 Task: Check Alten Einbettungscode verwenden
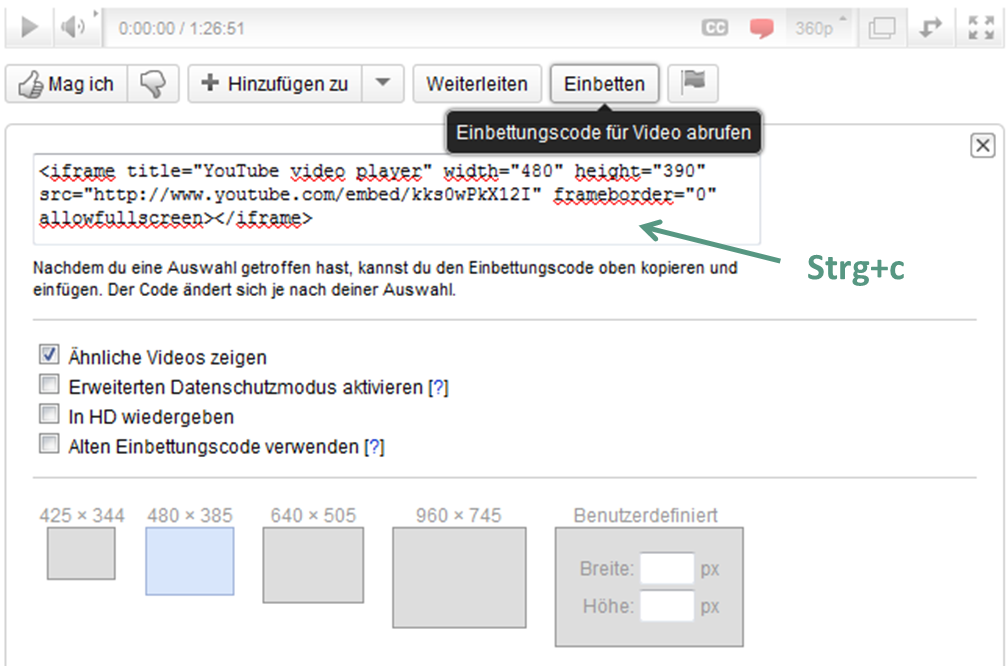pyautogui.click(x=49, y=444)
